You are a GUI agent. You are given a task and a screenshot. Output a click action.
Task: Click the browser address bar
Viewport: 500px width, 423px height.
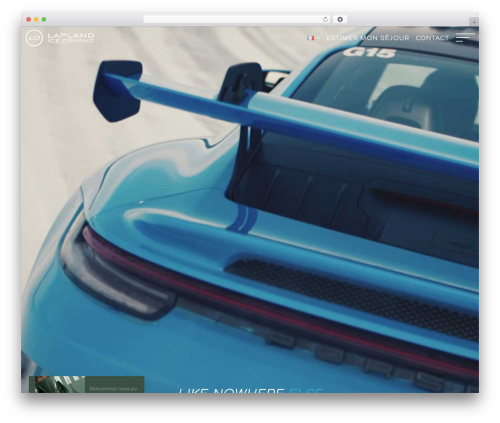[237, 20]
